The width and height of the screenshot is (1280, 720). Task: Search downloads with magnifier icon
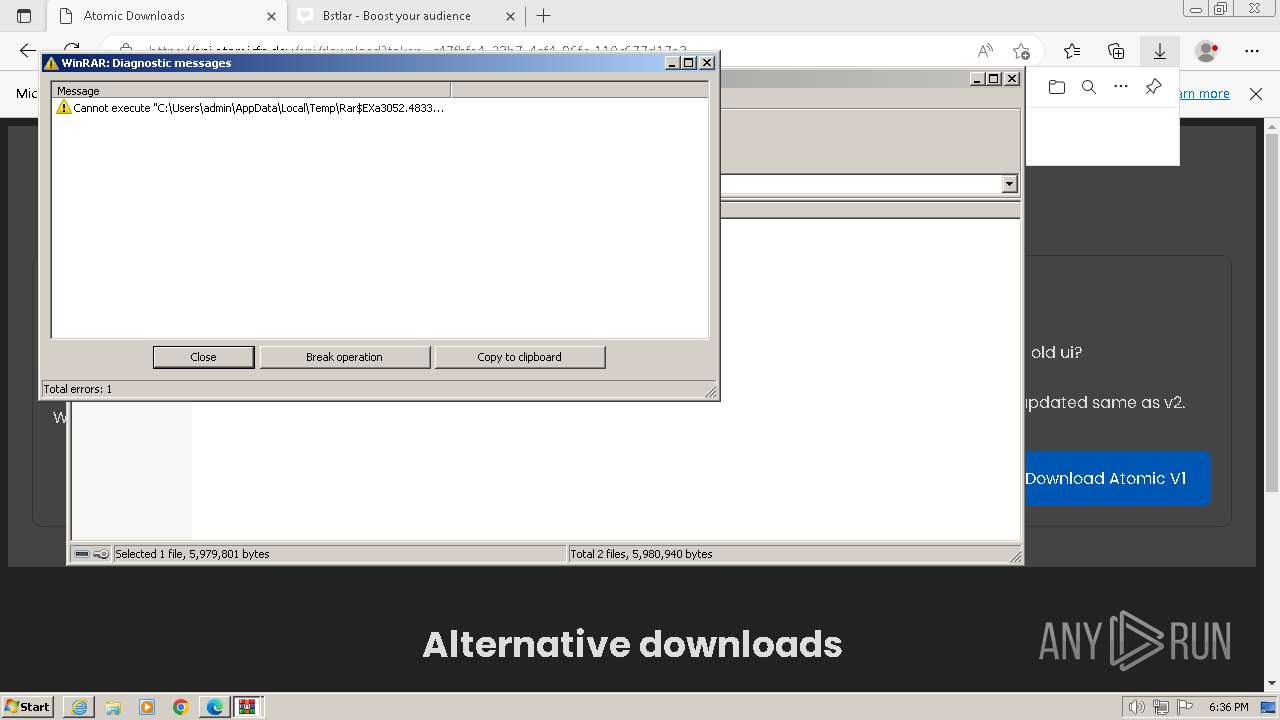(1089, 87)
